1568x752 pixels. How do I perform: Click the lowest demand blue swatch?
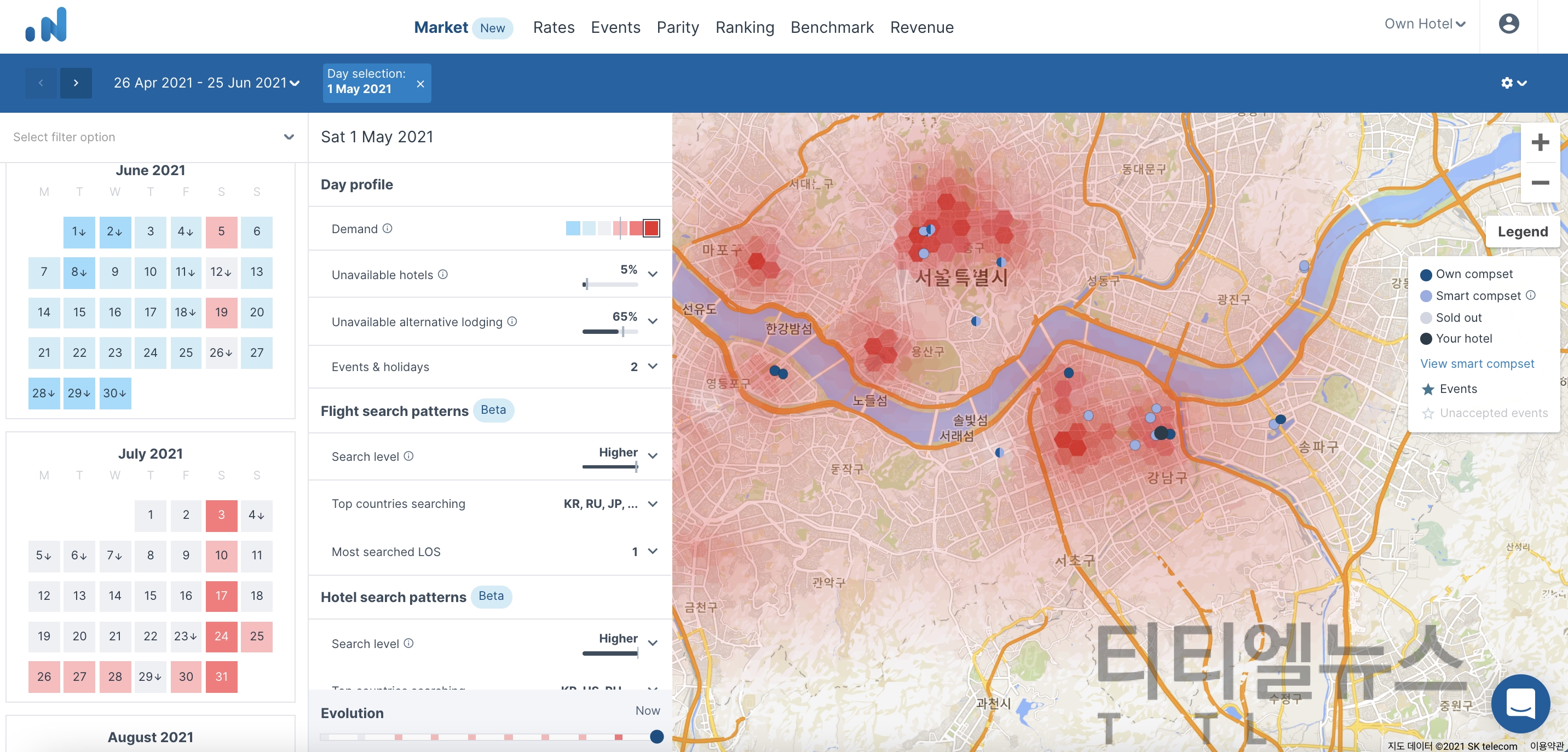[573, 228]
